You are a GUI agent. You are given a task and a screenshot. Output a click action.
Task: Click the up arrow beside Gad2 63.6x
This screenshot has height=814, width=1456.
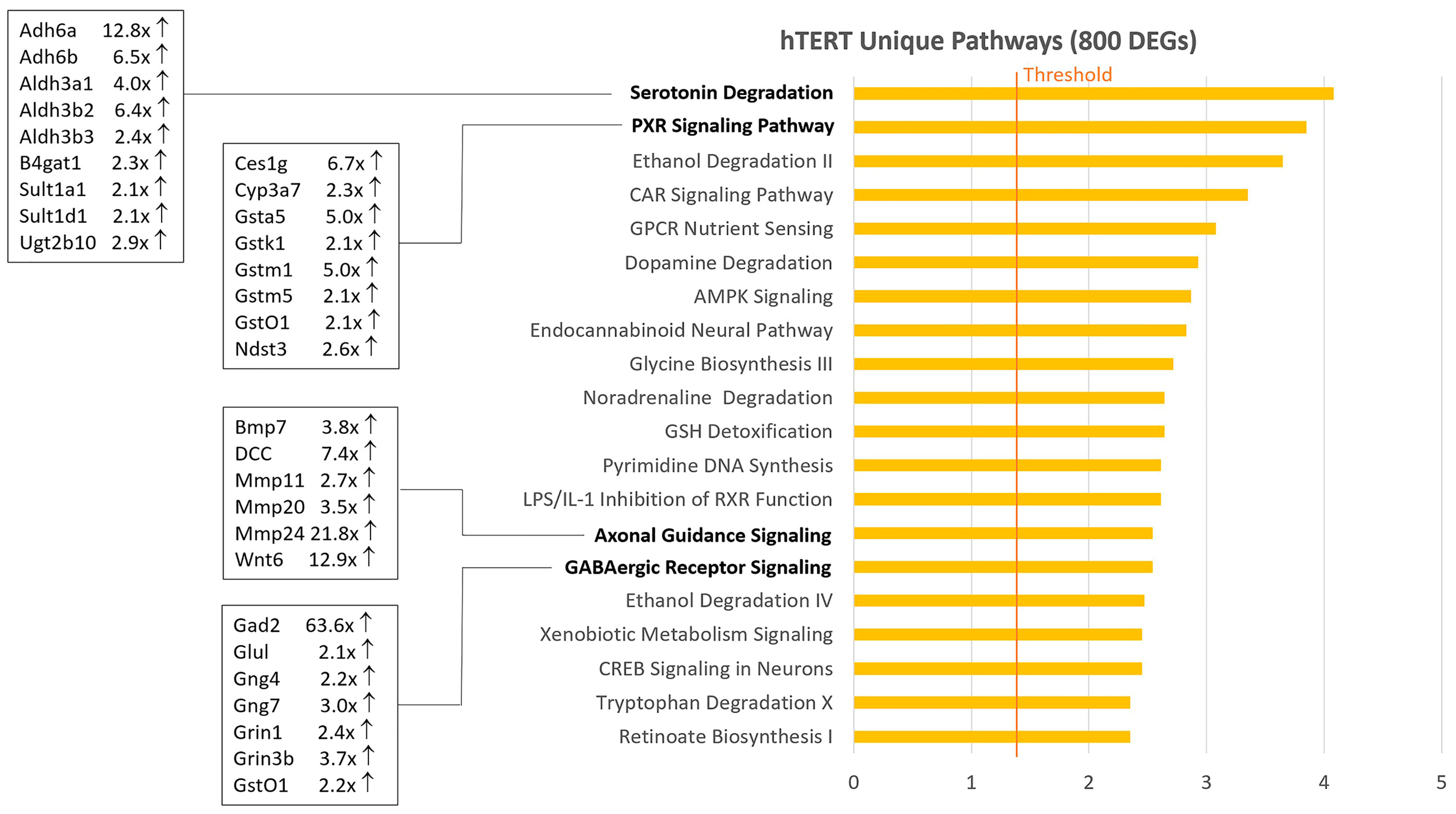(x=366, y=623)
